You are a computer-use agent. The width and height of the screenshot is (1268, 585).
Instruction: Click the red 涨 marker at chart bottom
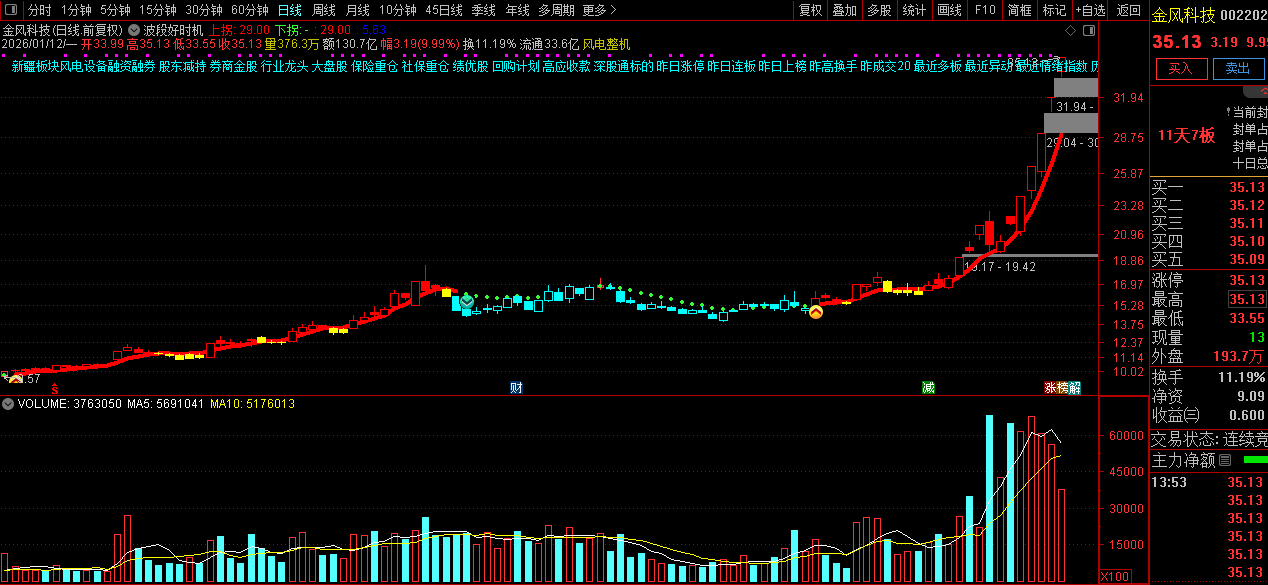tap(1050, 387)
